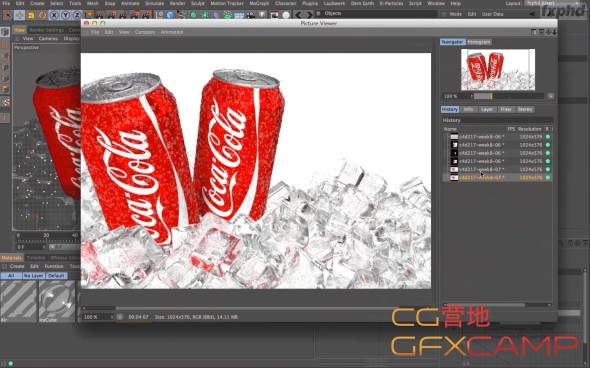Open Material Manager Function menu
Screen dimensions: 590x368
(54, 266)
